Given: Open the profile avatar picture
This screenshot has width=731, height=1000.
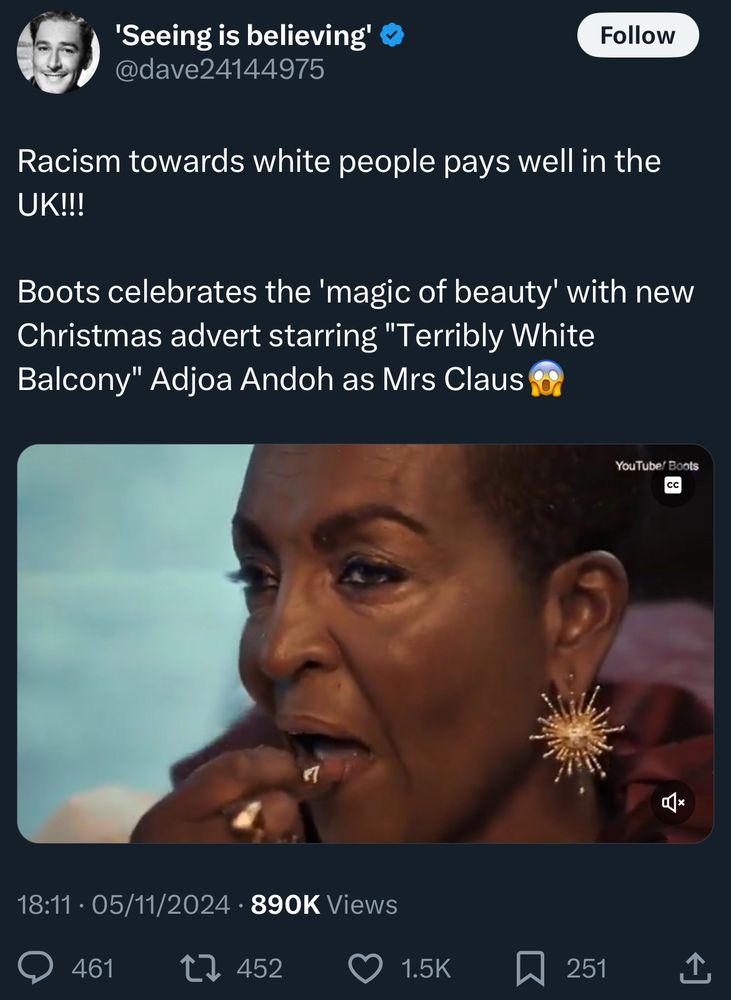Looking at the screenshot, I should click(x=58, y=53).
